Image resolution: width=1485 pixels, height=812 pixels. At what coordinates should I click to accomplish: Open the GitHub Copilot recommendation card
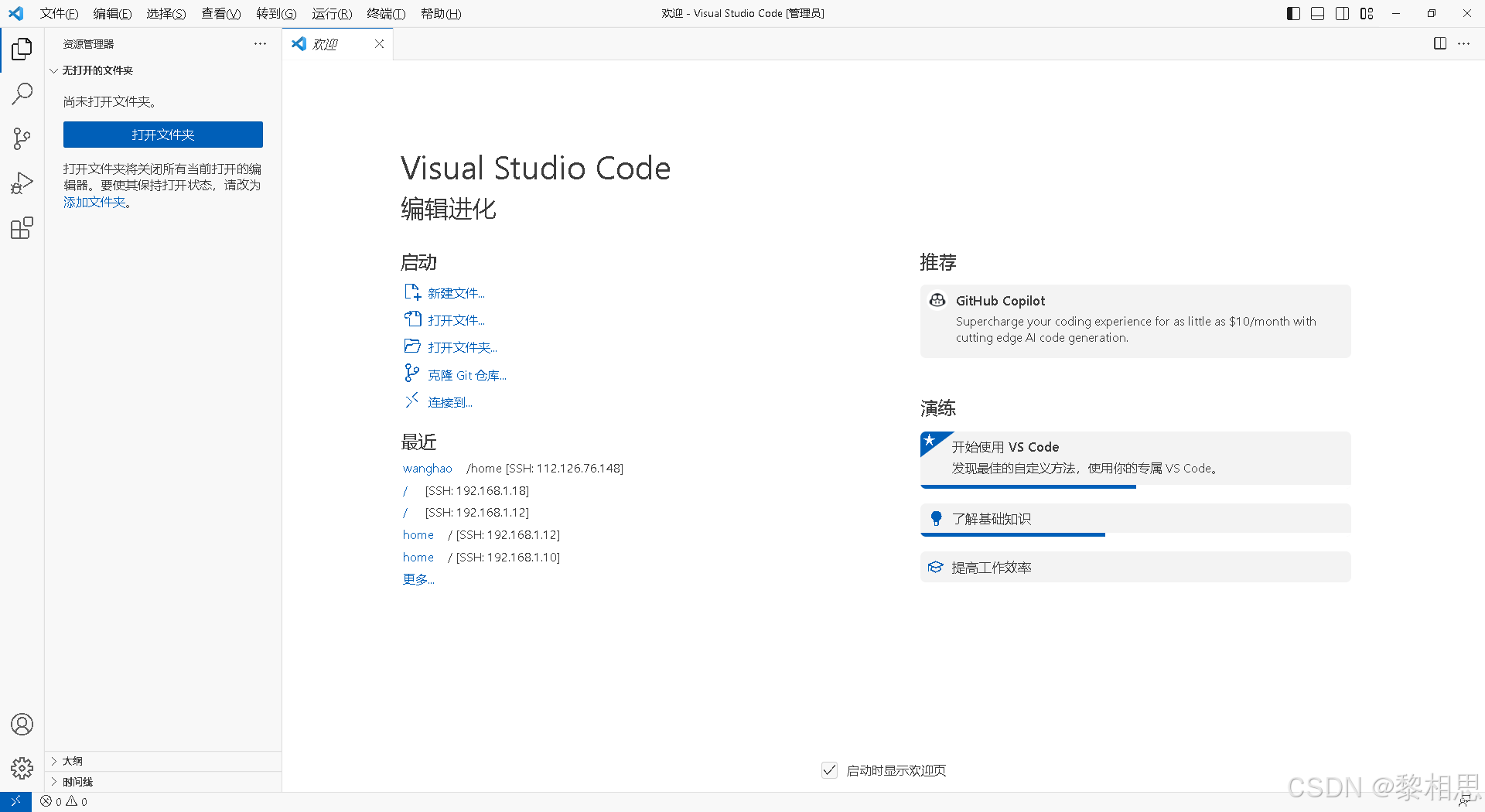pyautogui.click(x=1135, y=321)
